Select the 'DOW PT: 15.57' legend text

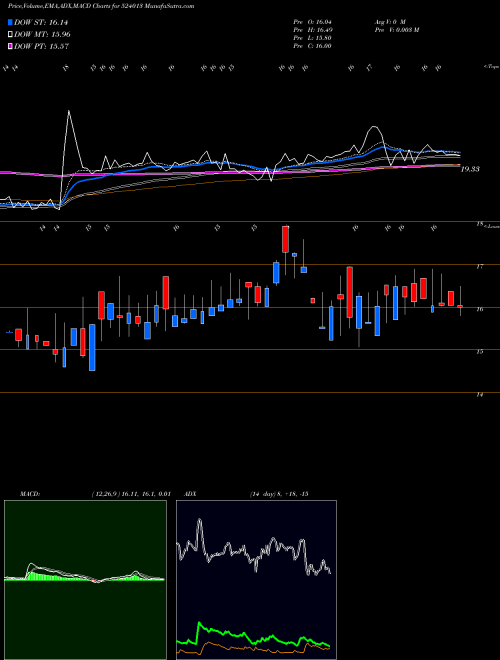pyautogui.click(x=41, y=46)
